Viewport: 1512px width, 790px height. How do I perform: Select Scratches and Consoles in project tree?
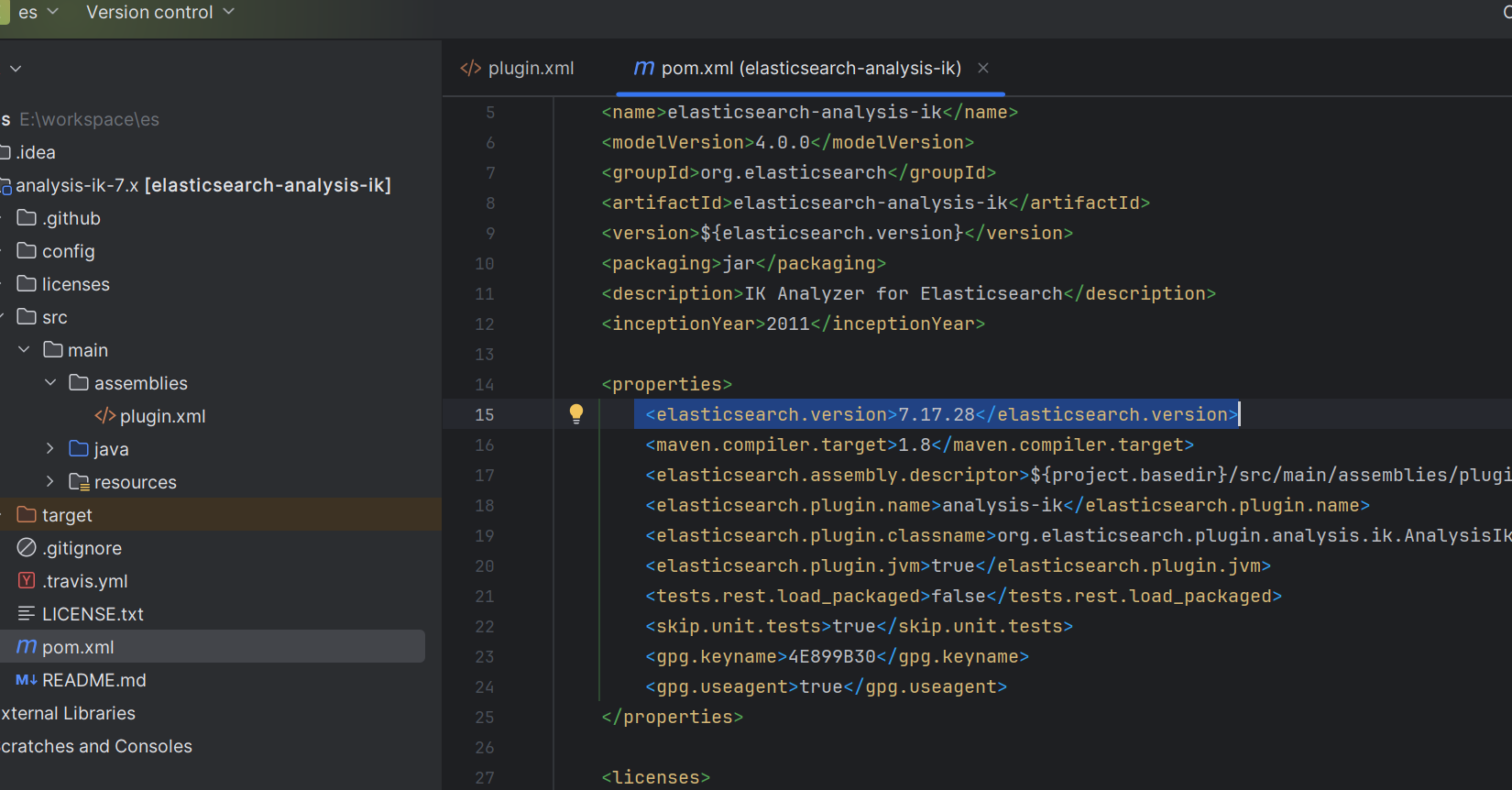[96, 746]
